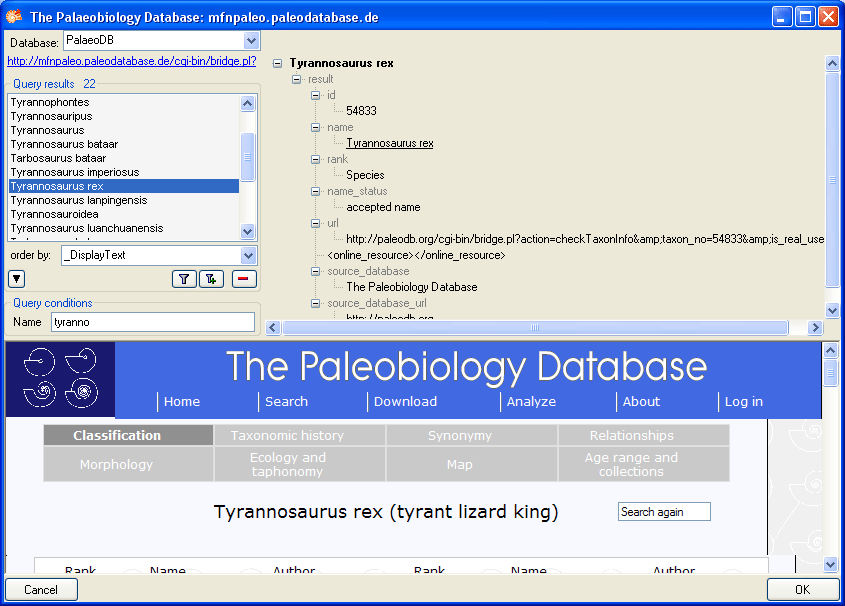The height and width of the screenshot is (606, 845).
Task: Click the underlined Tyrannosaurus rex tree link
Action: coord(390,143)
